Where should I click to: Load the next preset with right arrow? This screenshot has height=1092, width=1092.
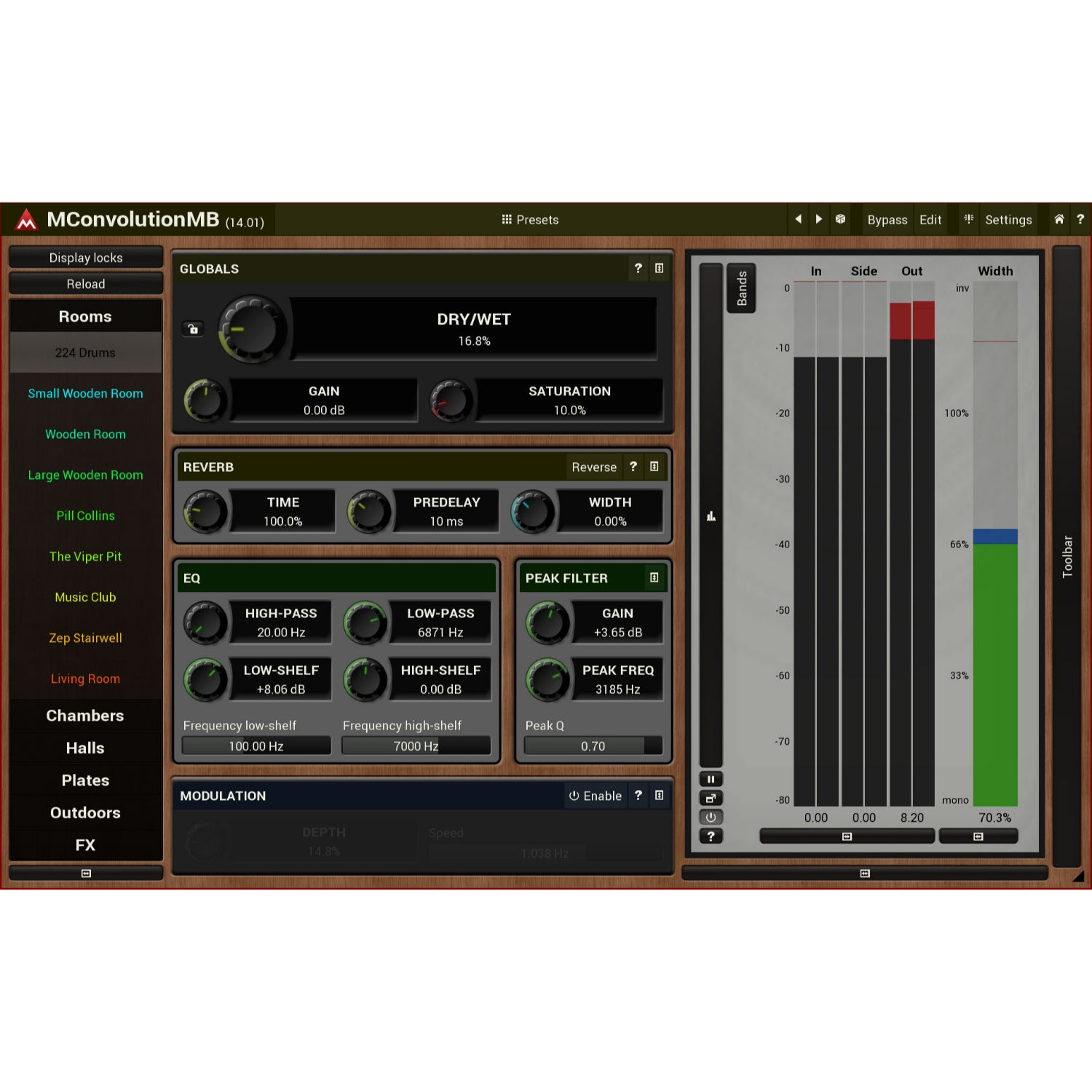pos(819,219)
